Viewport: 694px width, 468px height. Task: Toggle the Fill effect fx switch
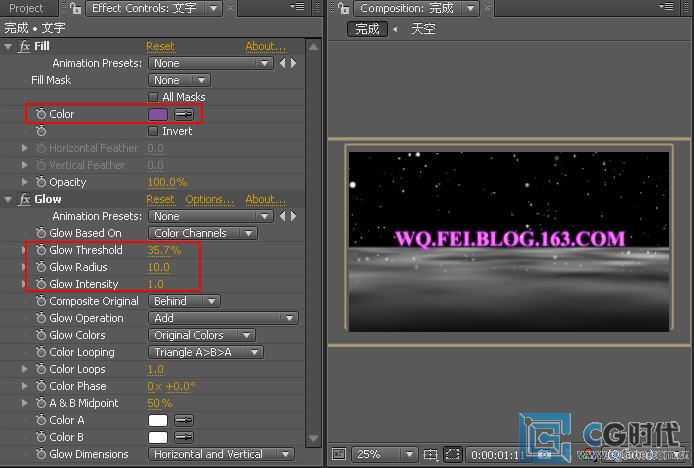tap(24, 46)
